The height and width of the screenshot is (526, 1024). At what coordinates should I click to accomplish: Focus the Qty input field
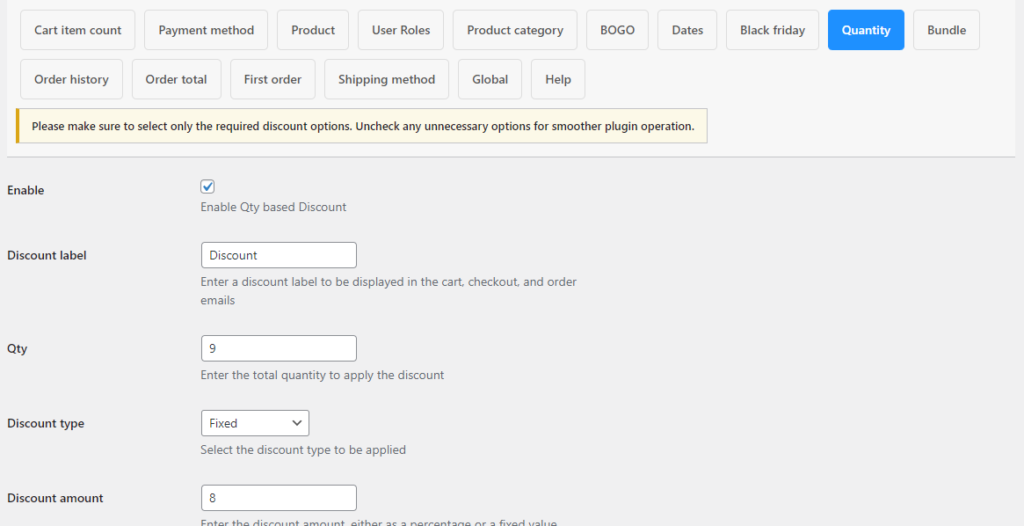pos(279,348)
